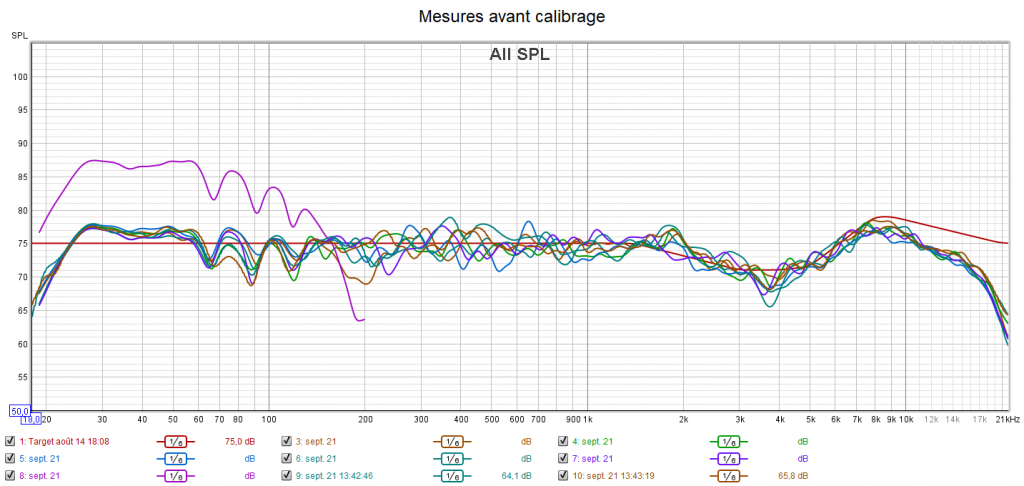The width and height of the screenshot is (1024, 486).
Task: Uncheck the 4: sept. 21 trace checkbox
Action: pyautogui.click(x=563, y=441)
